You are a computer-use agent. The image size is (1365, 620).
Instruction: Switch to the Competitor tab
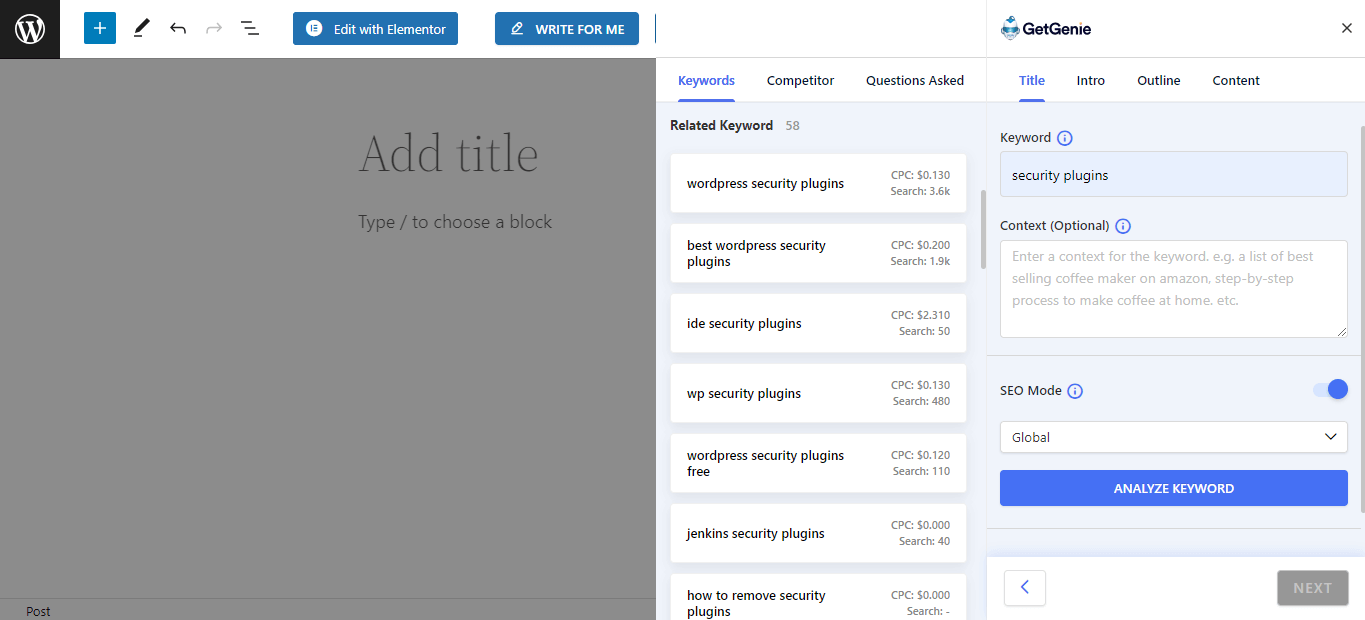click(800, 80)
